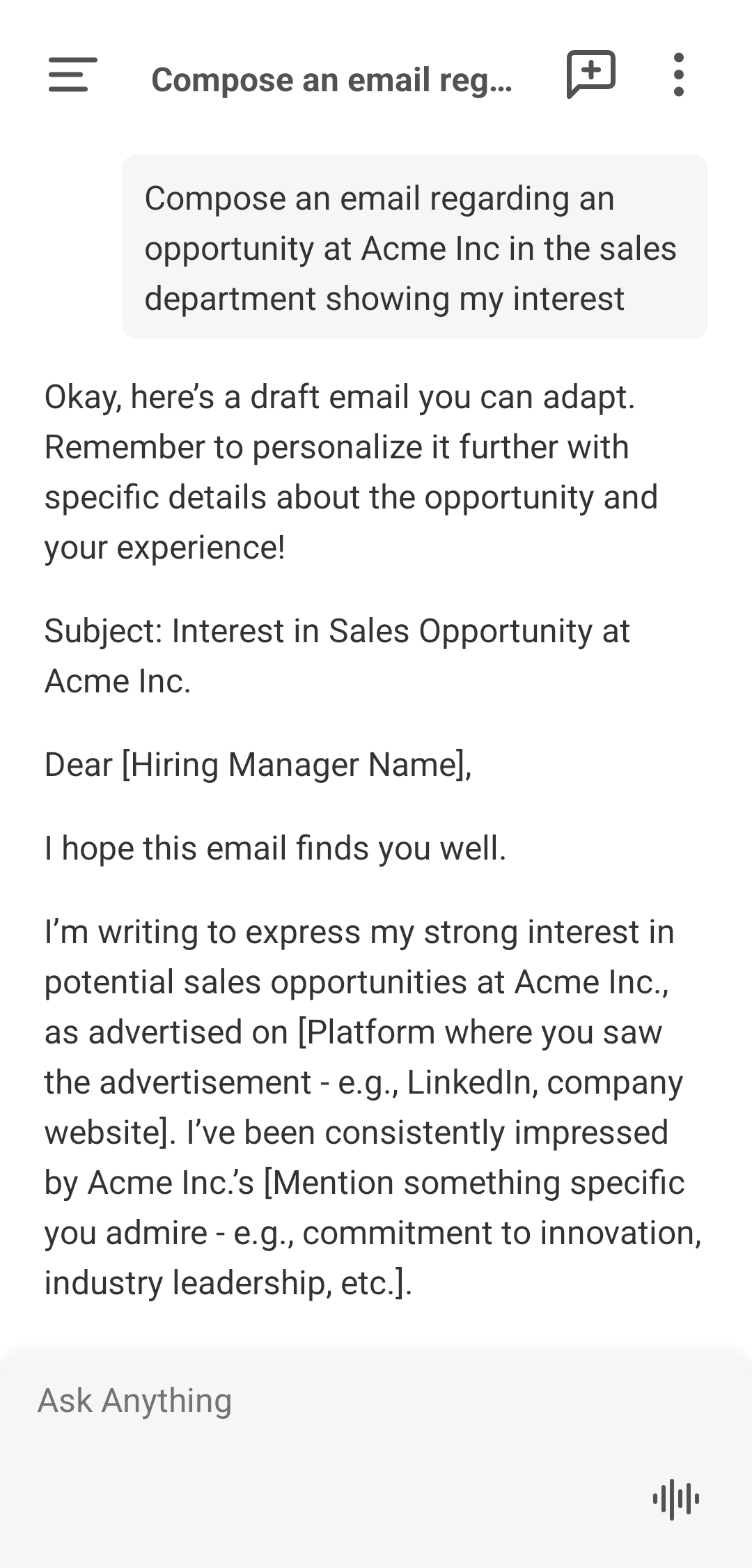Tap the voice waveform input icon
Viewport: 752px width, 1568px height.
675,1498
